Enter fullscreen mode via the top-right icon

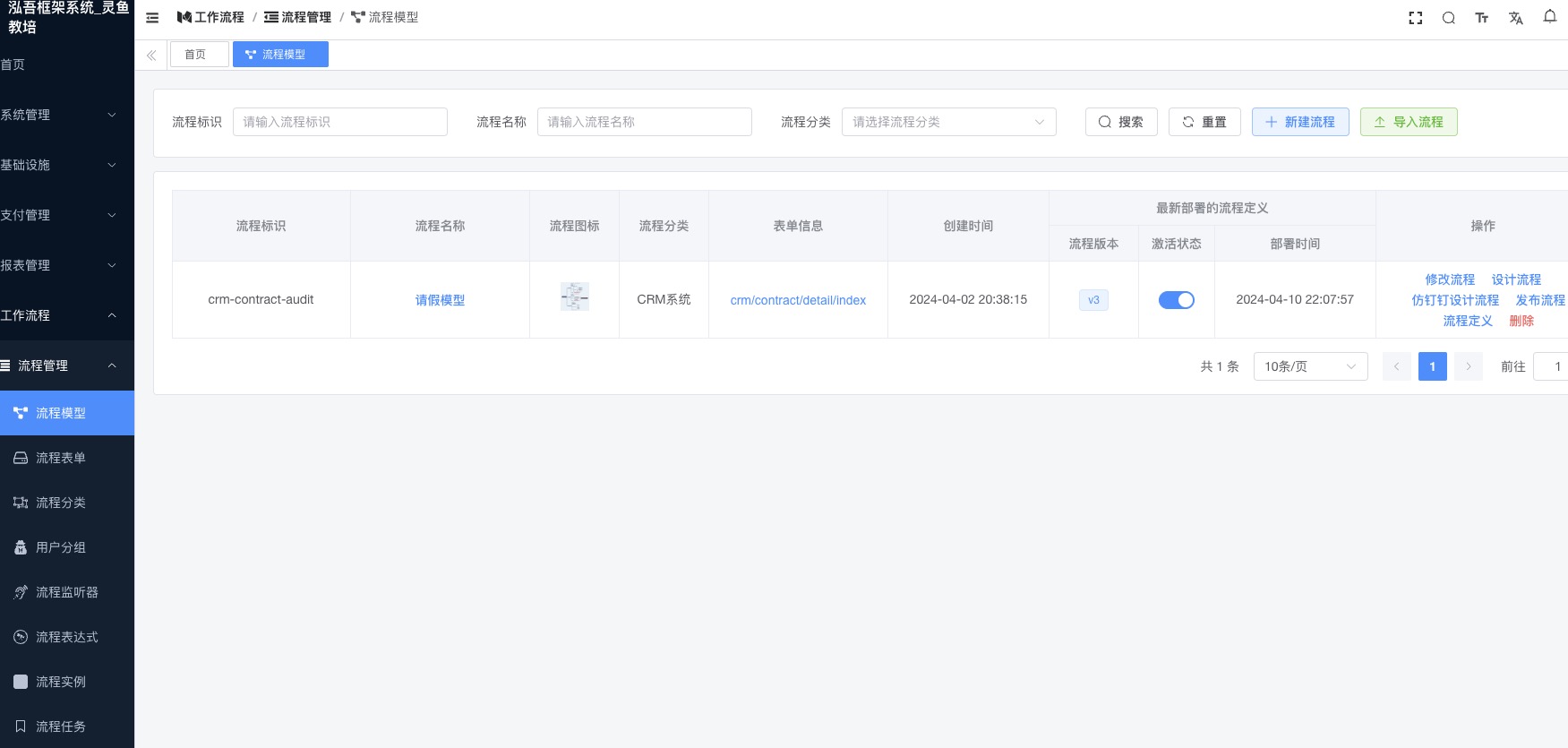1416,18
